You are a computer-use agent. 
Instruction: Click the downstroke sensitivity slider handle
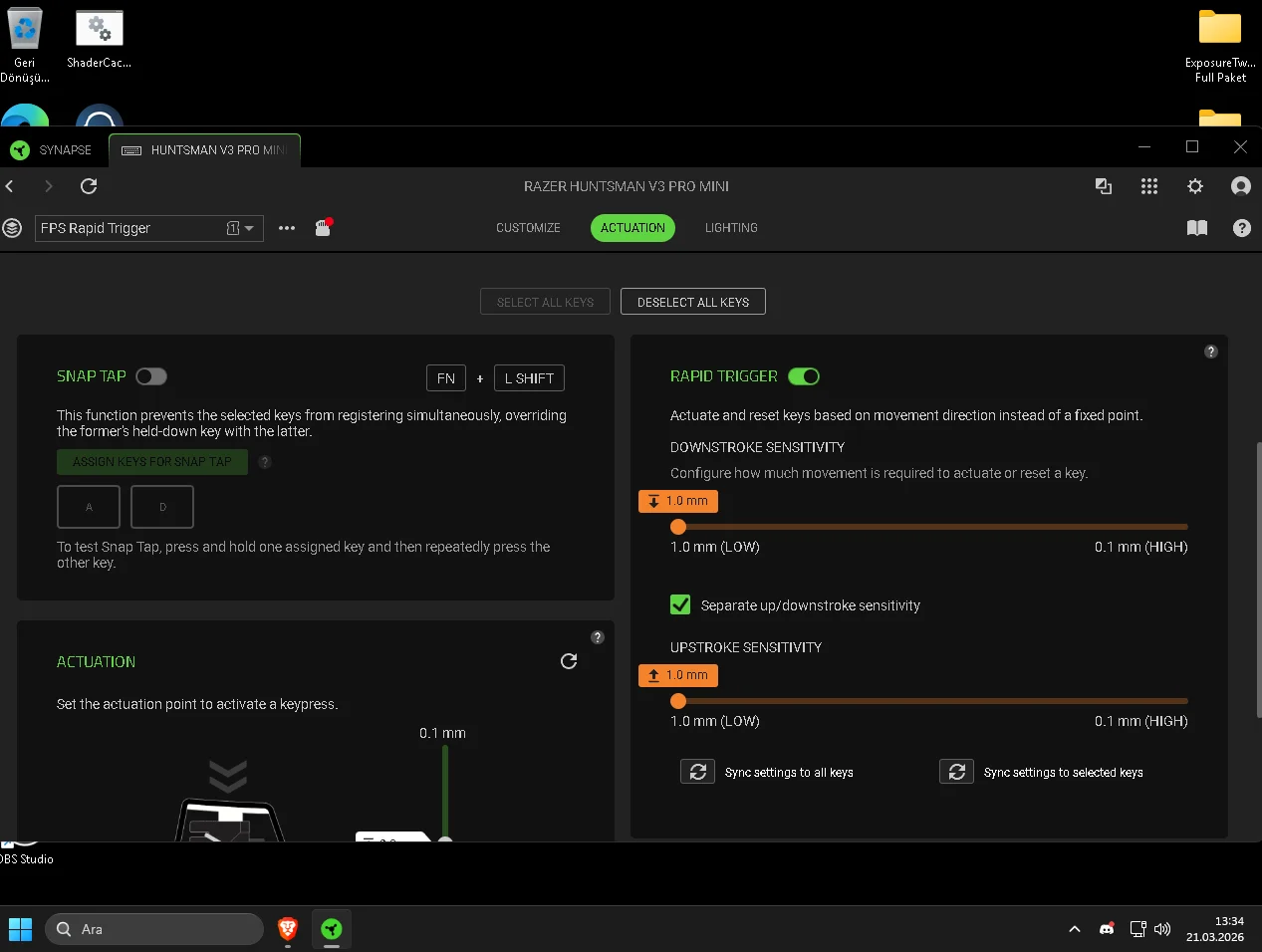coord(678,527)
